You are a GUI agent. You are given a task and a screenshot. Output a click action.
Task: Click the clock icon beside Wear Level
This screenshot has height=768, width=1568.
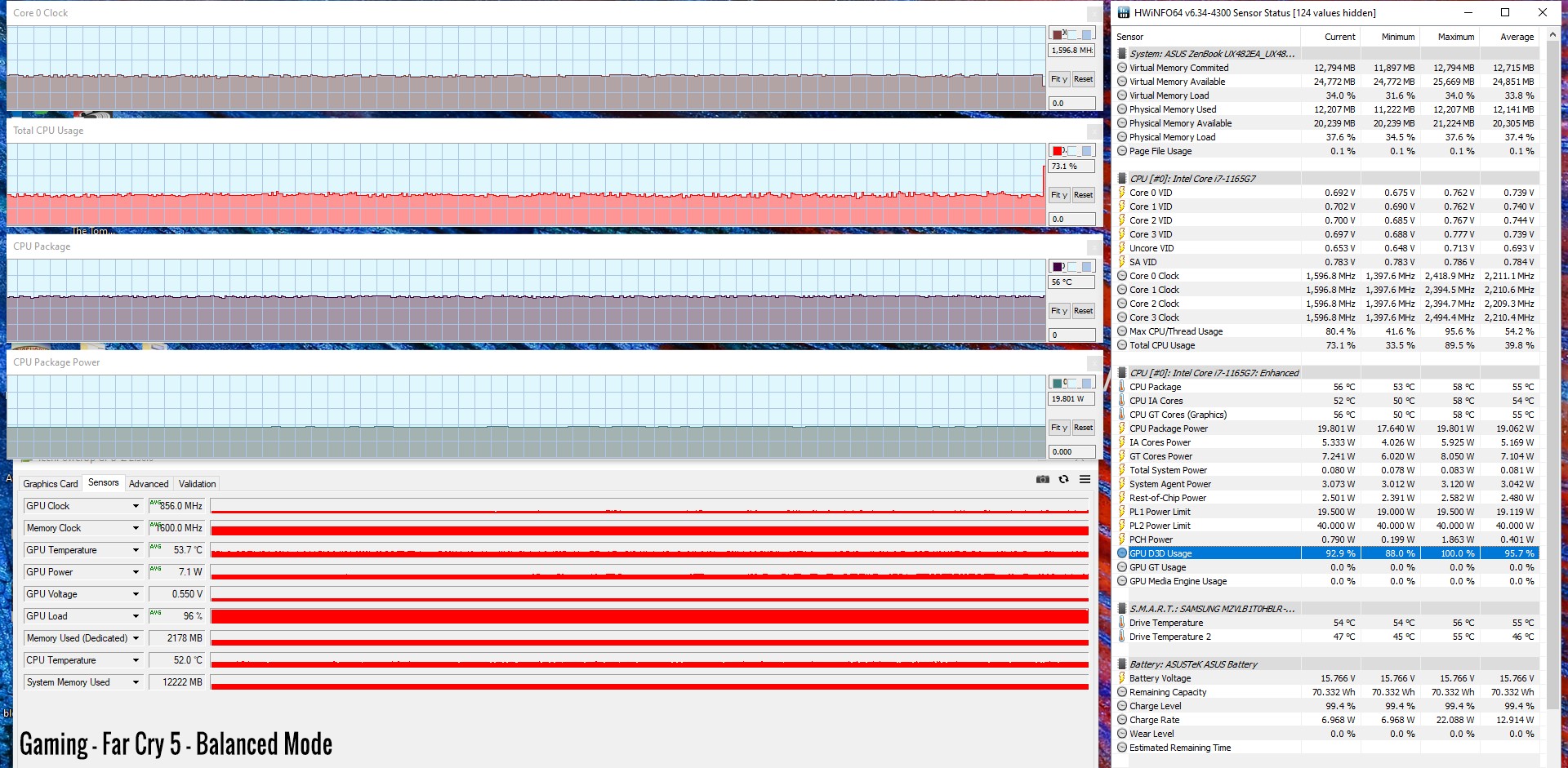(x=1122, y=734)
